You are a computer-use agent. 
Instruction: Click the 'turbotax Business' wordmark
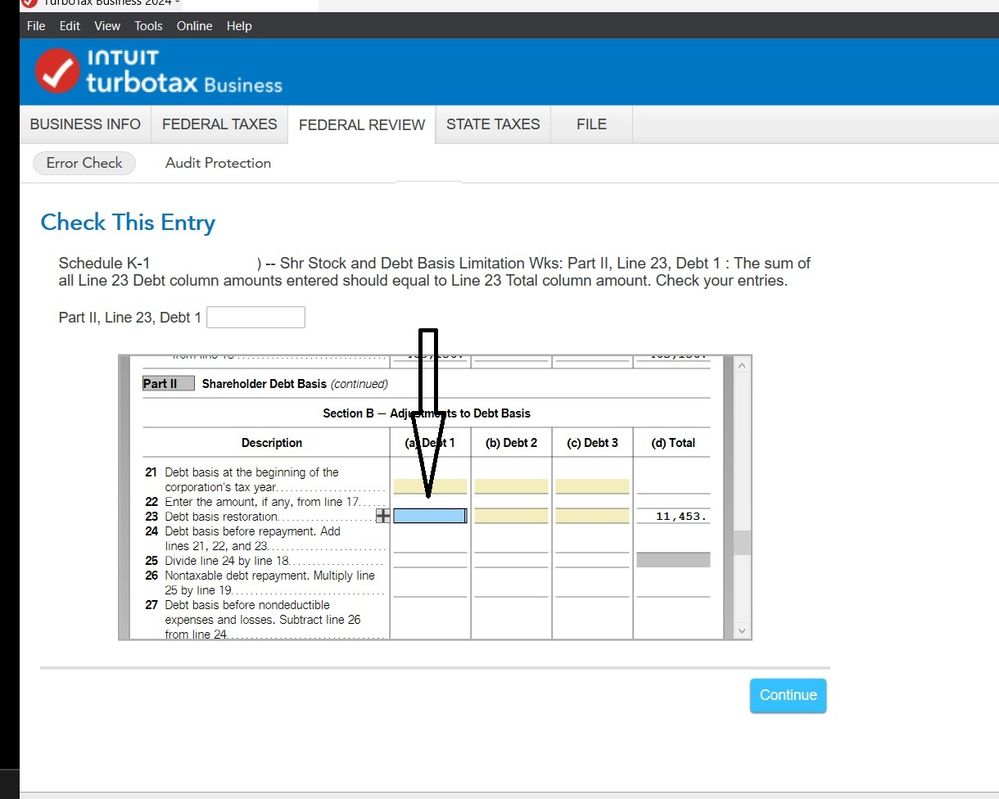click(x=184, y=83)
